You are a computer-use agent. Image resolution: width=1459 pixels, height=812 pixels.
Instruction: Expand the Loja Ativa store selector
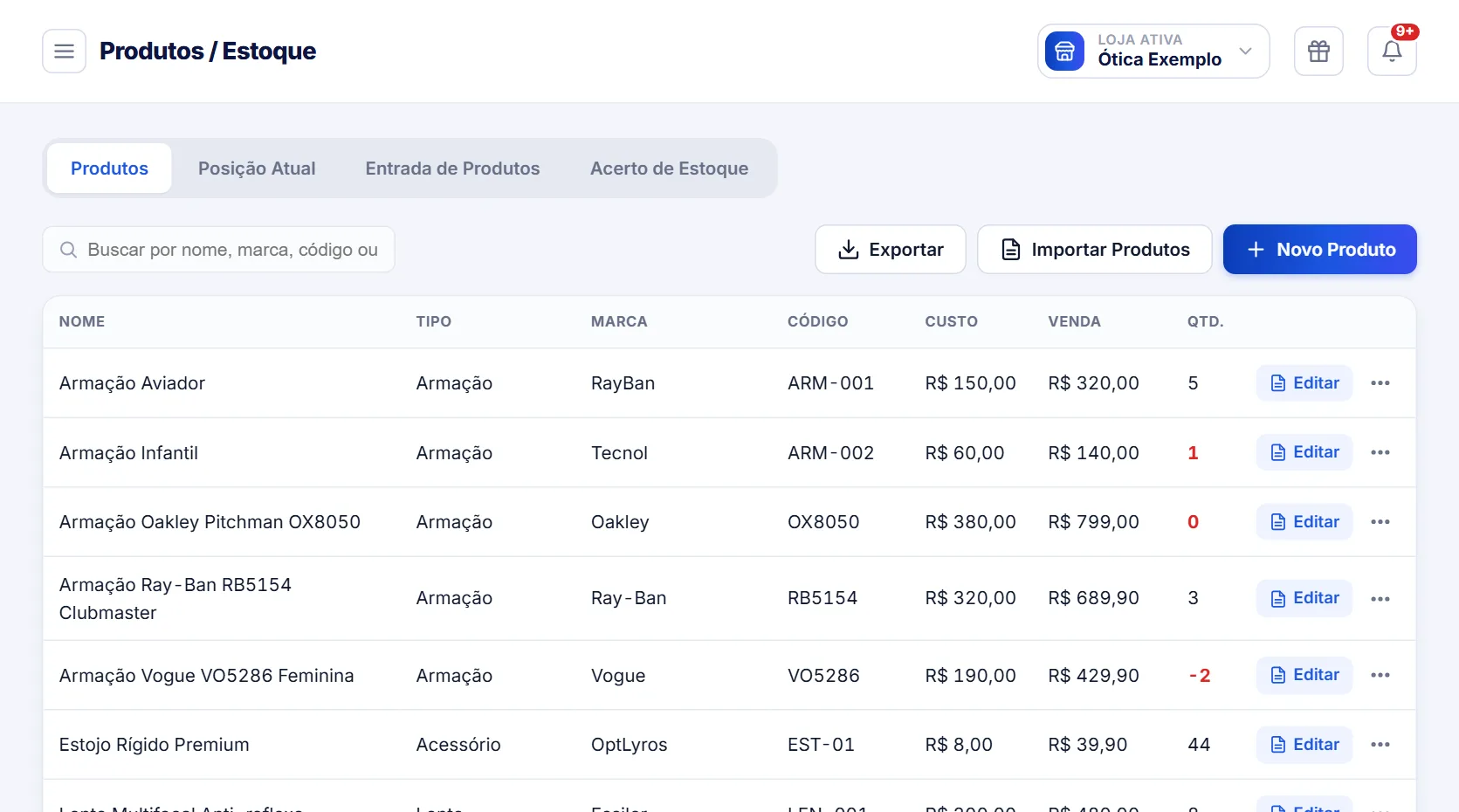pyautogui.click(x=1153, y=52)
